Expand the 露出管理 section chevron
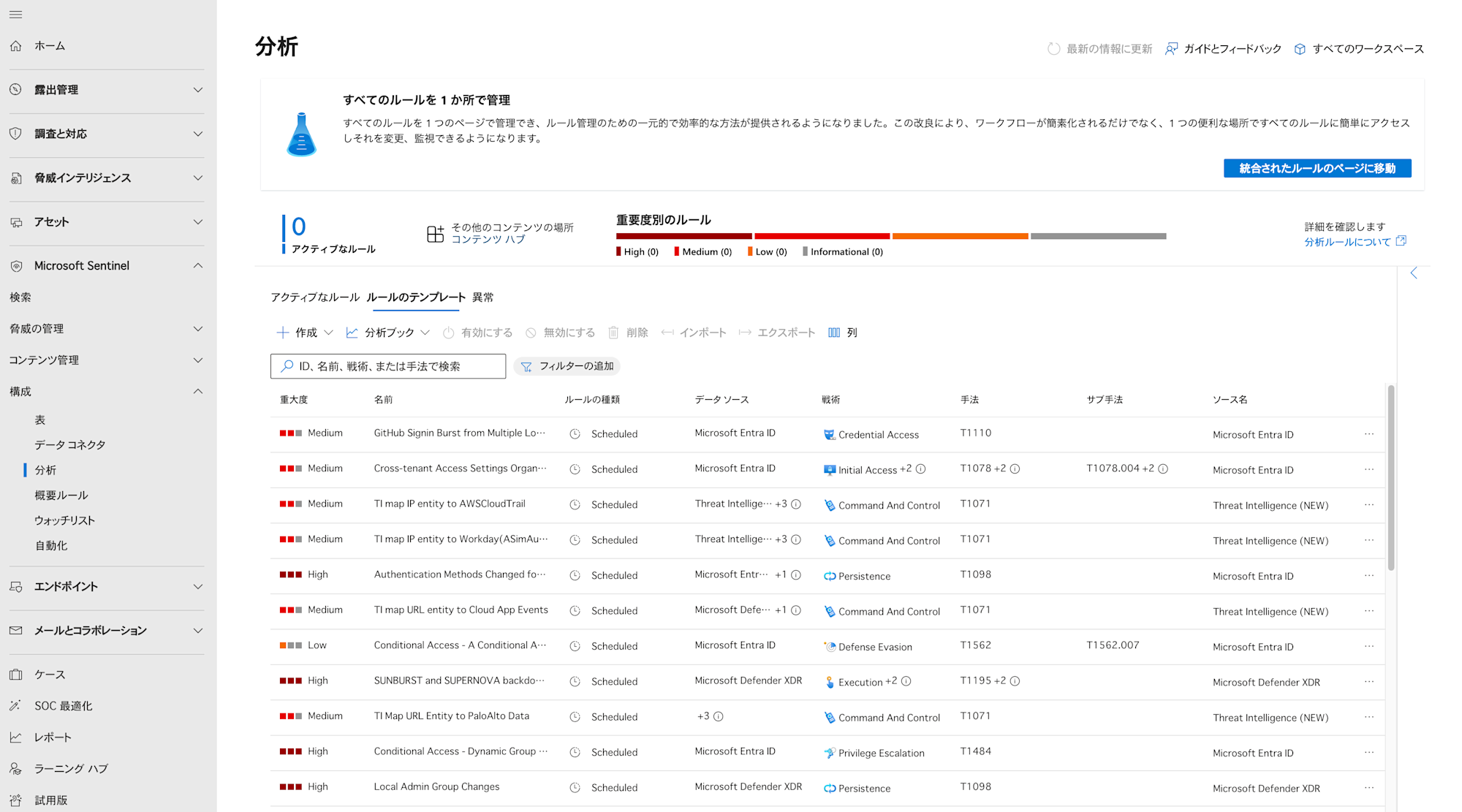Screen dimensions: 1462x812 point(198,90)
